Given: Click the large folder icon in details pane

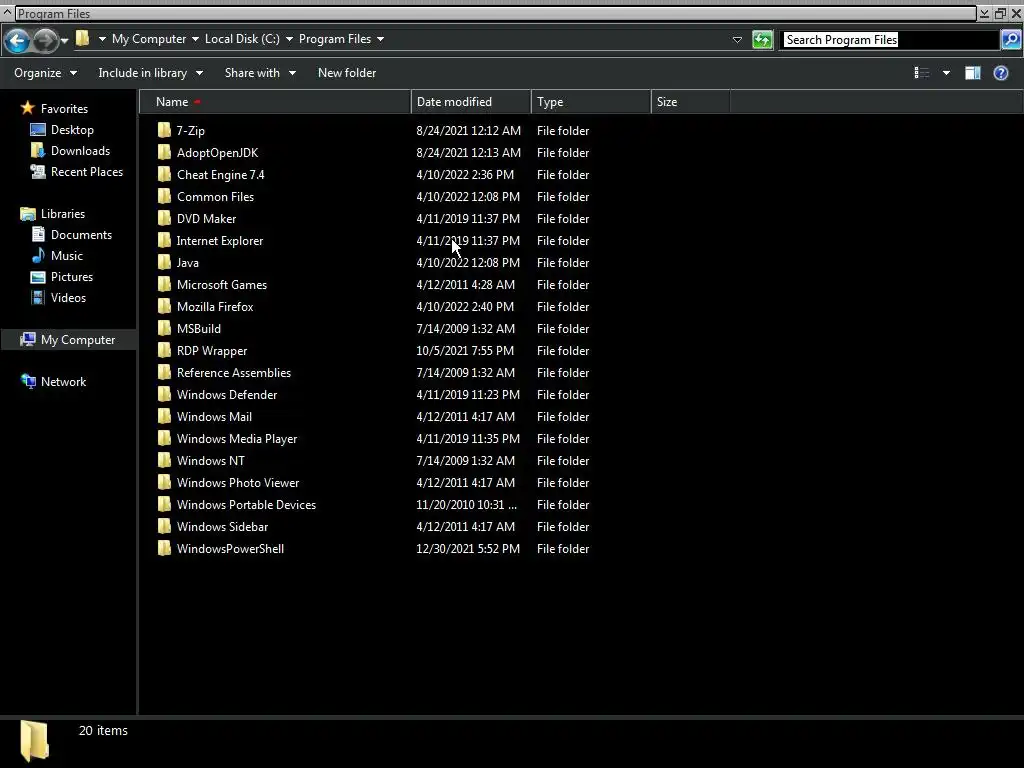Looking at the screenshot, I should tap(35, 741).
